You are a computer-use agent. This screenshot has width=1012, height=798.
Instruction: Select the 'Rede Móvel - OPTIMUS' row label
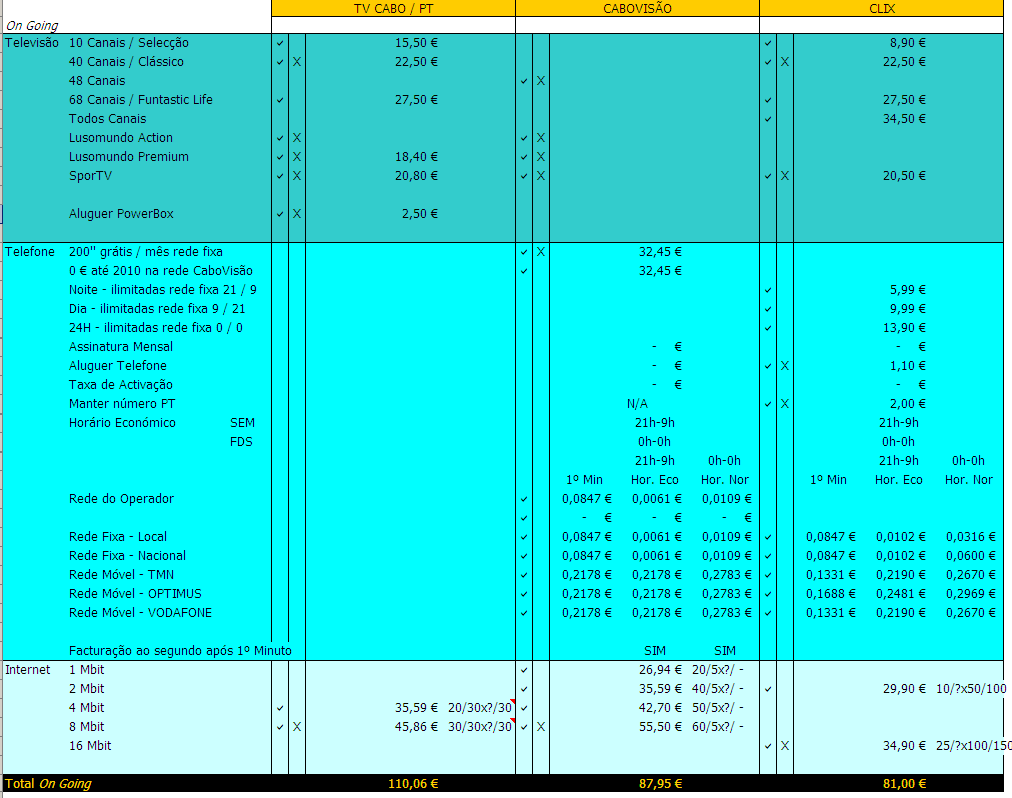point(135,593)
